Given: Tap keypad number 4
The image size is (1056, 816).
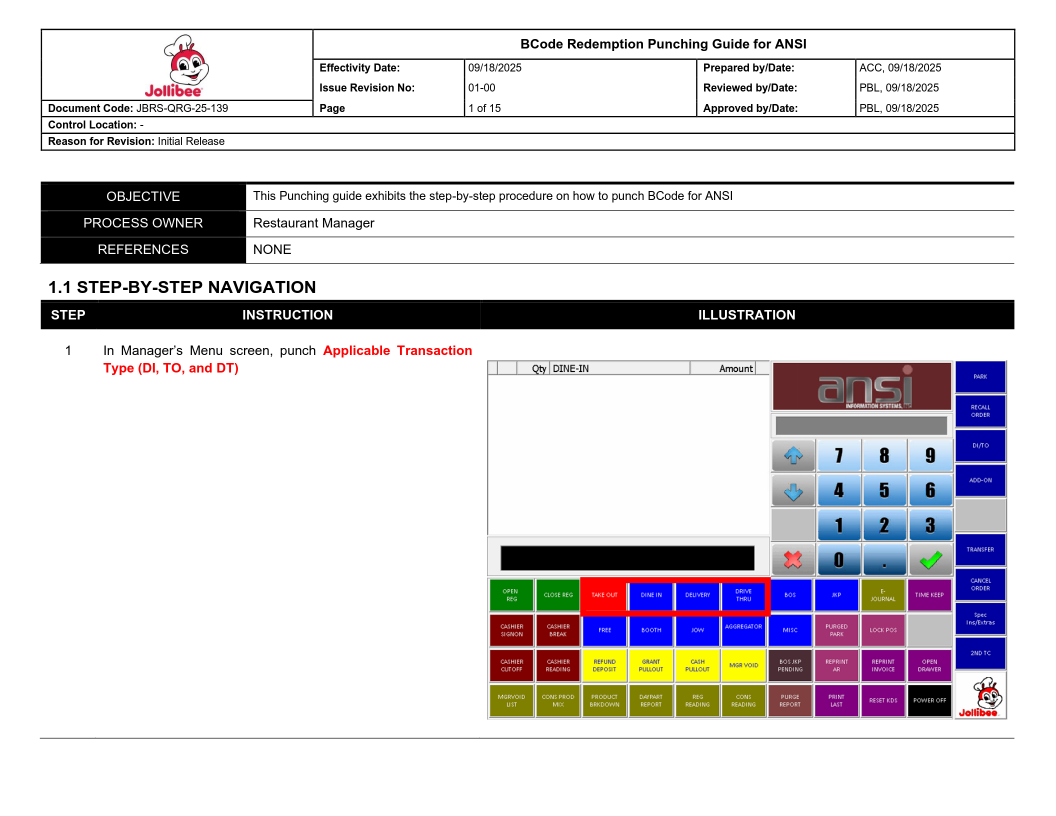Looking at the screenshot, I should pyautogui.click(x=838, y=491).
